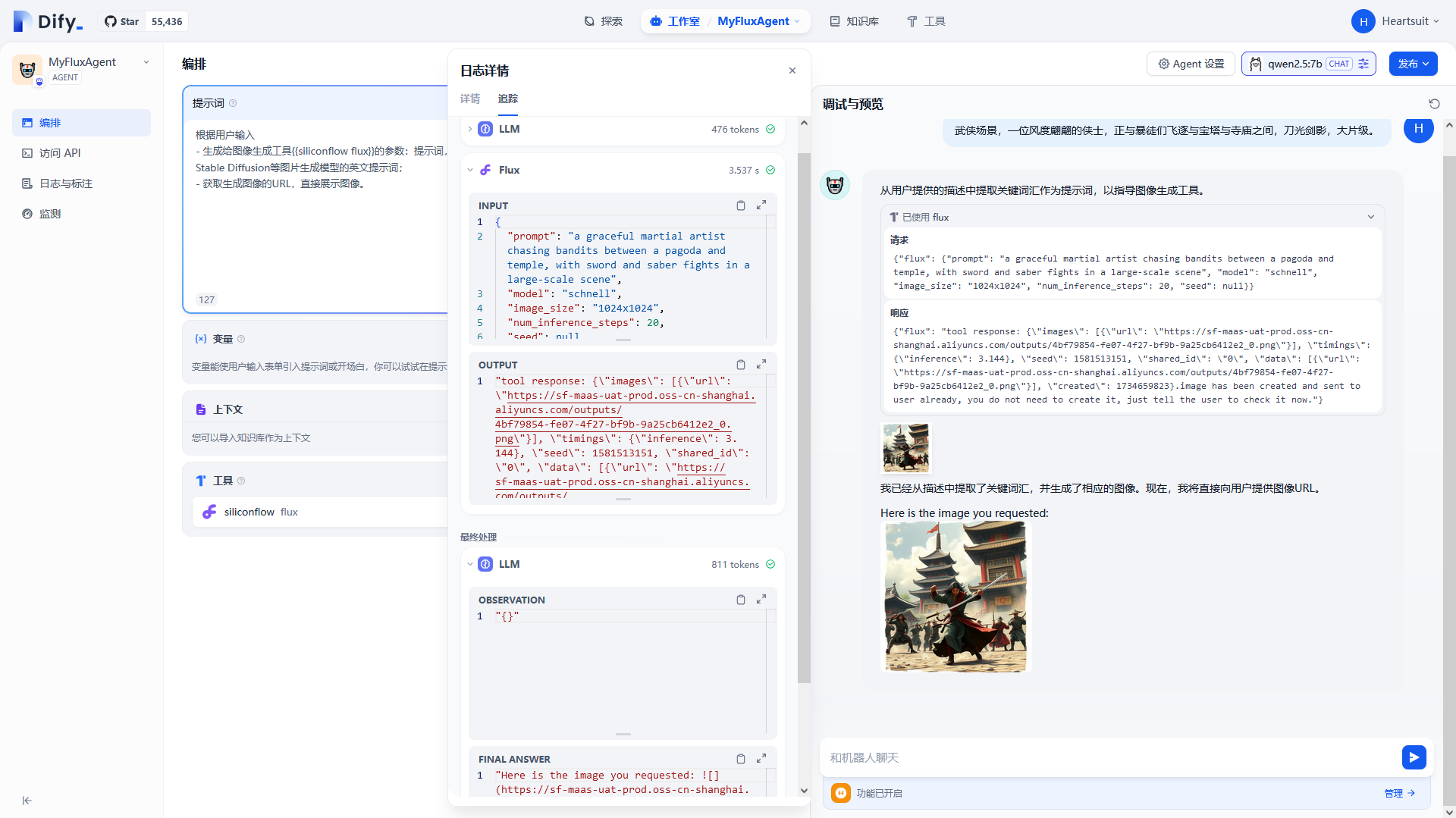The height and width of the screenshot is (818, 1456).
Task: Open the 工具 menu item
Action: tap(926, 21)
